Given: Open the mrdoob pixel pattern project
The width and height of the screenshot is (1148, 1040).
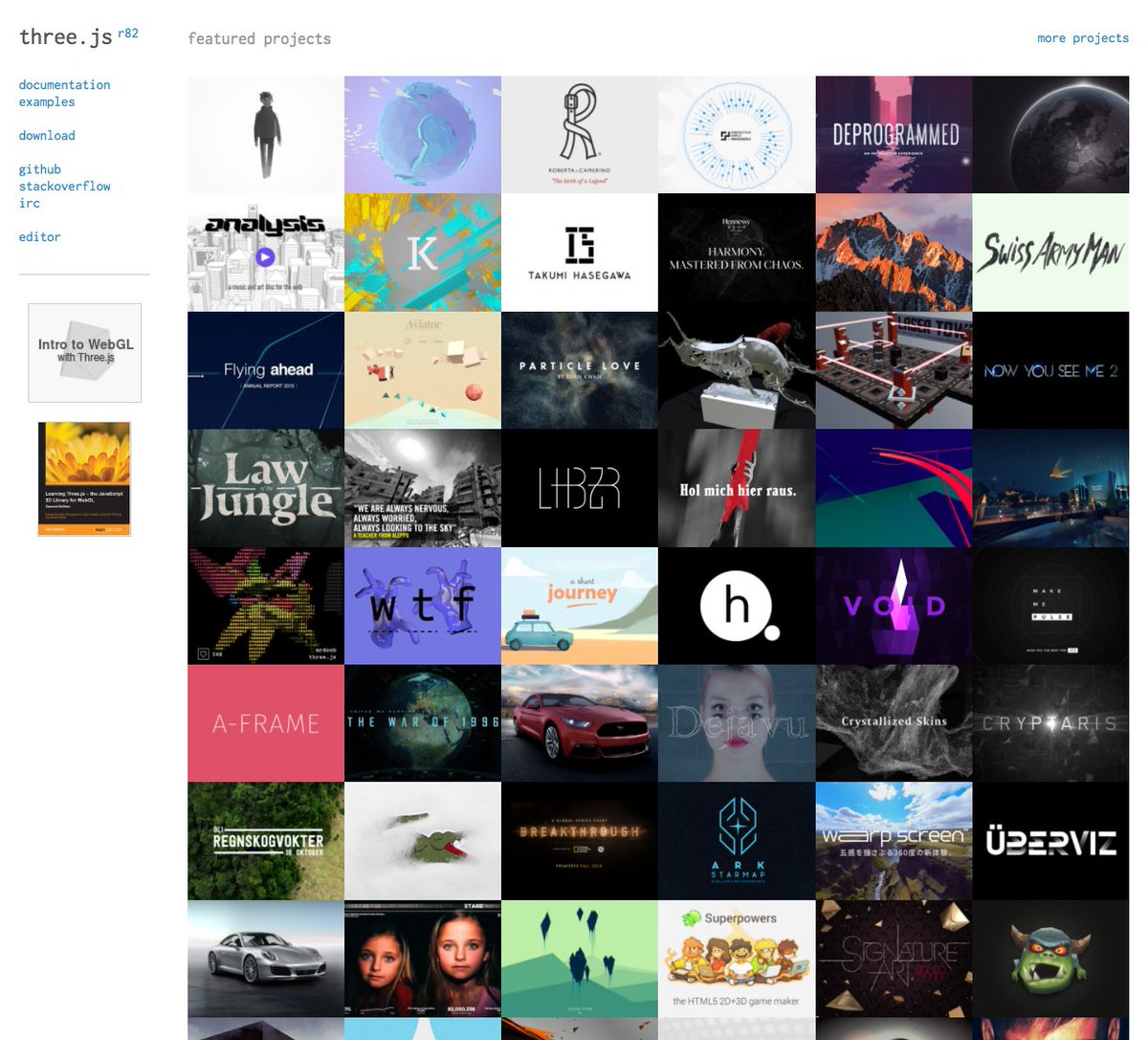Looking at the screenshot, I should 266,606.
